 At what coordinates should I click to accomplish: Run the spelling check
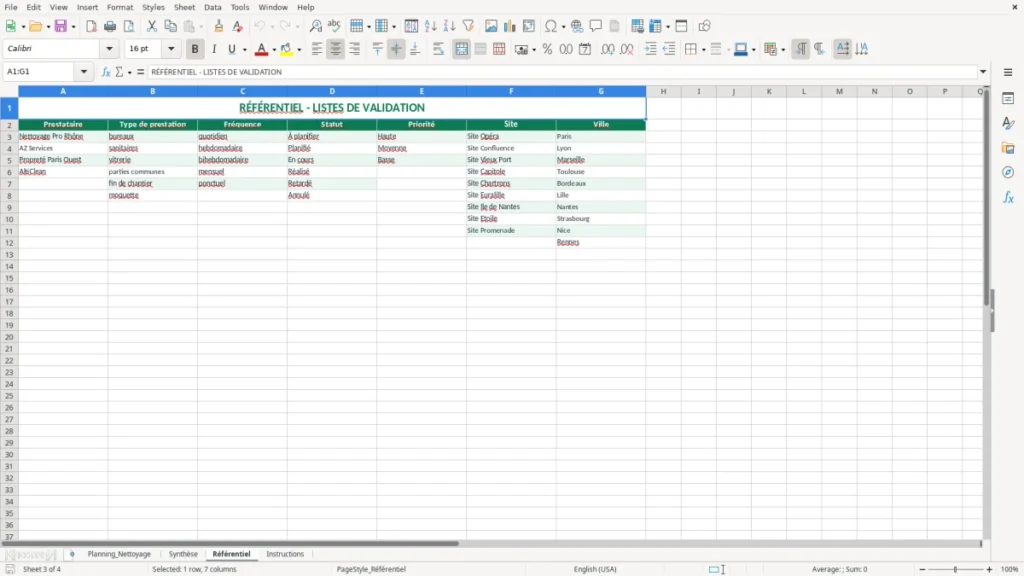334,26
